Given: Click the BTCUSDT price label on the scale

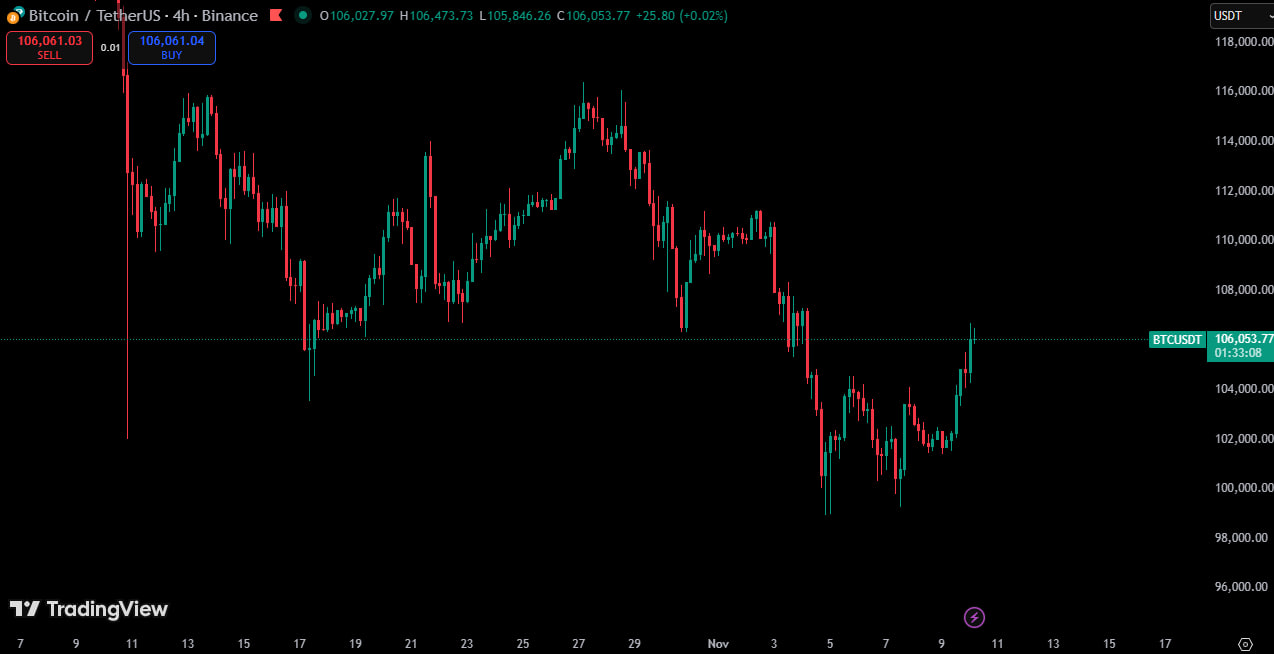Looking at the screenshot, I should tap(1177, 340).
